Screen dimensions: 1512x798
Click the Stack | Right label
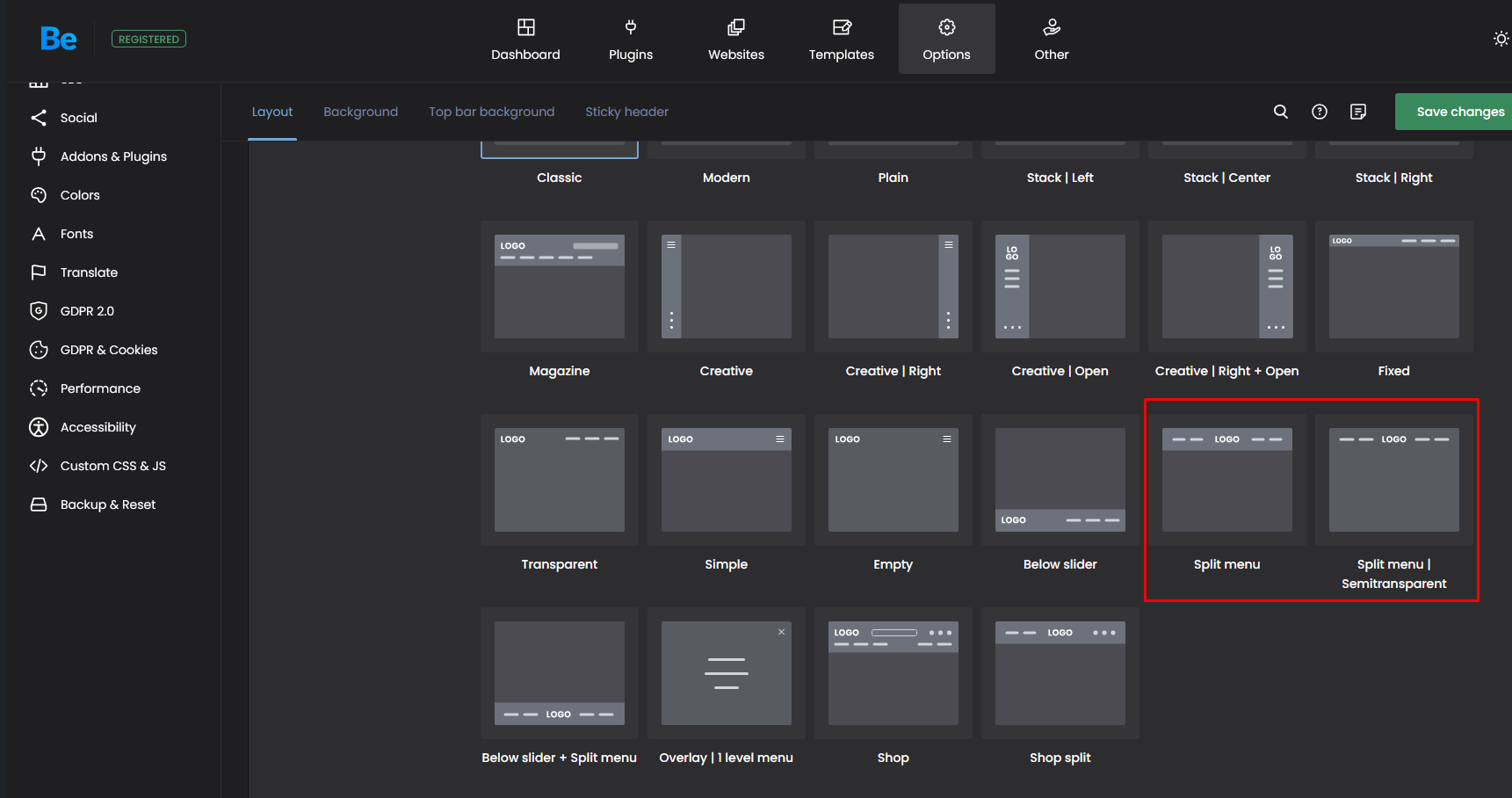pyautogui.click(x=1394, y=178)
